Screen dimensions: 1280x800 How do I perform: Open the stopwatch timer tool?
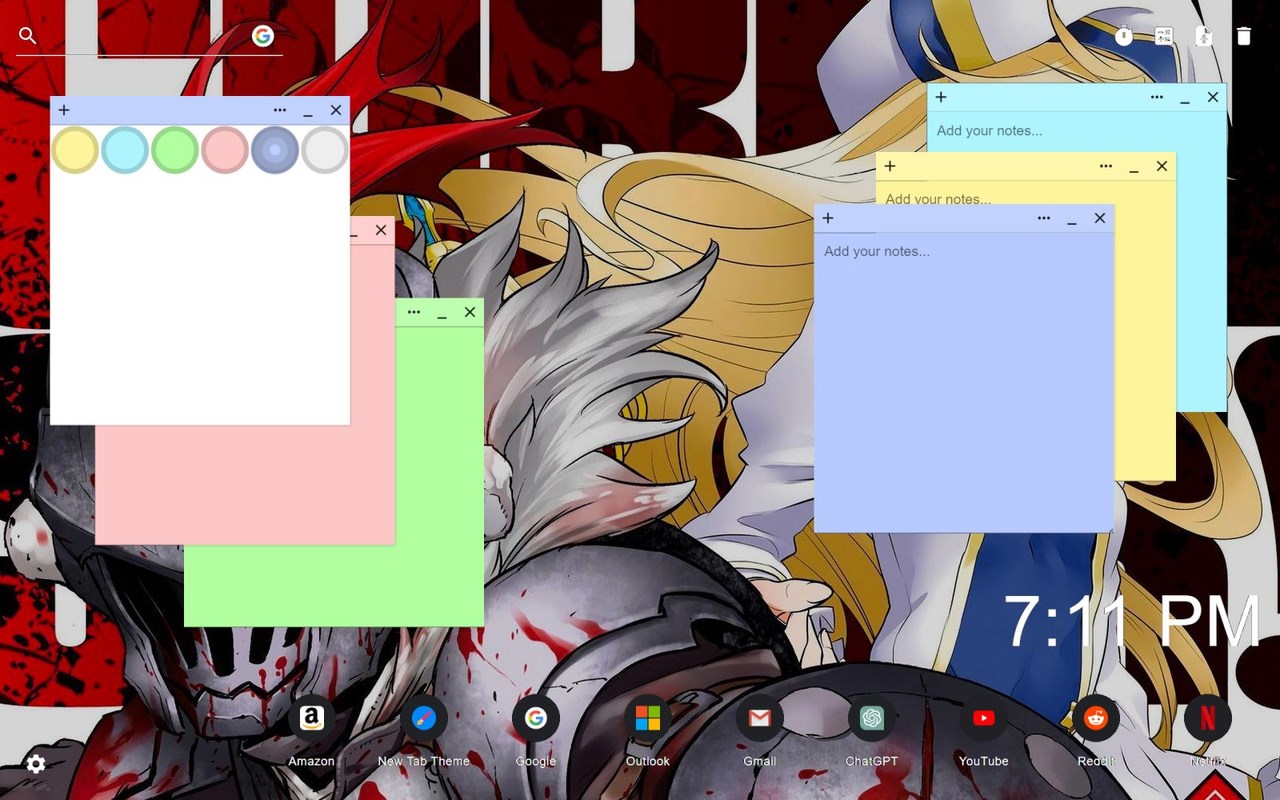pos(1124,36)
